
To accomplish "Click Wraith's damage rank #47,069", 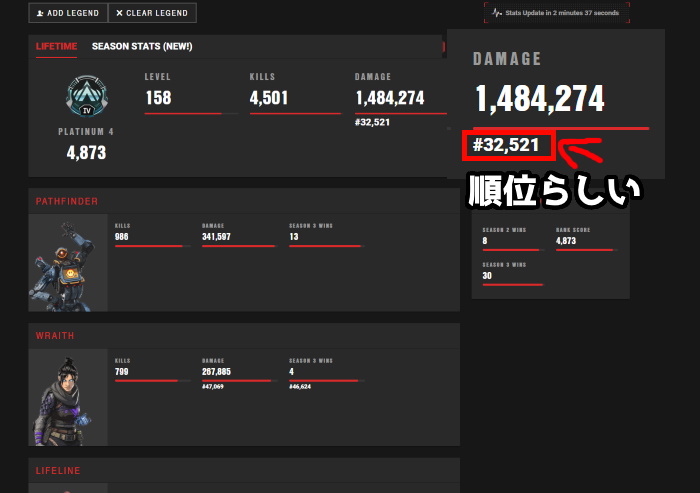I will [212, 387].
